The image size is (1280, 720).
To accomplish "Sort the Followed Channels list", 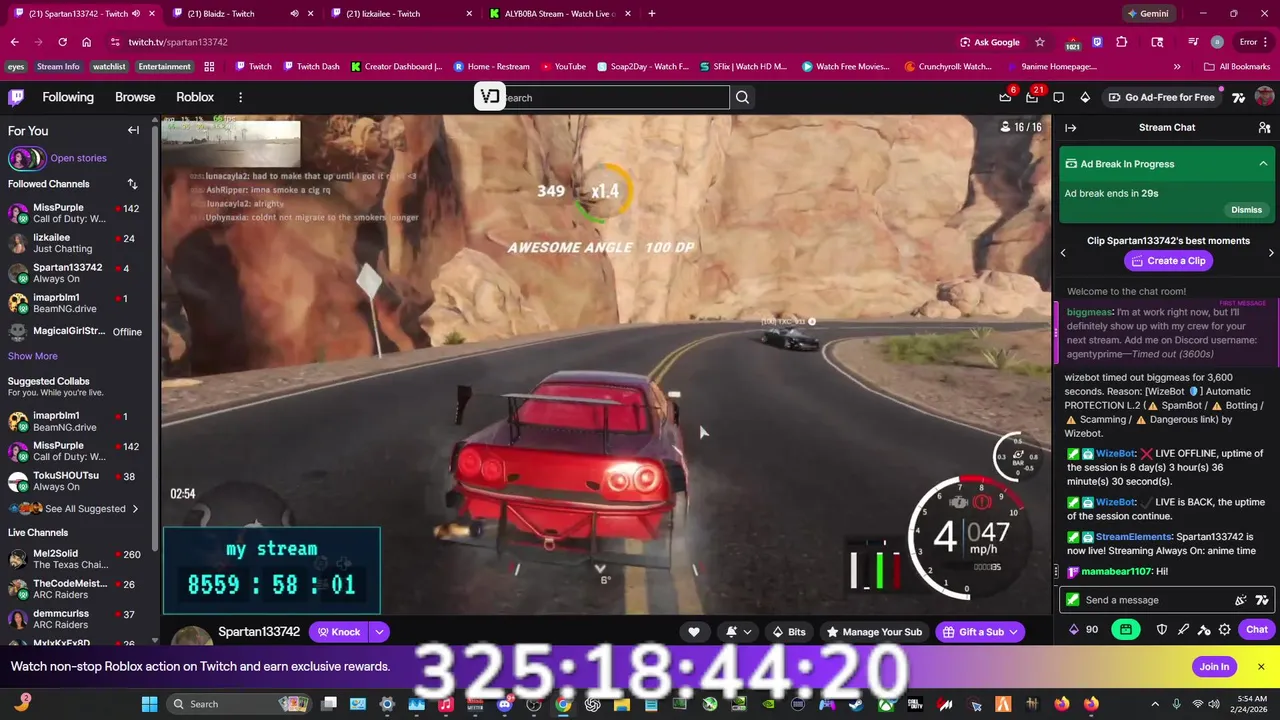I will [132, 184].
